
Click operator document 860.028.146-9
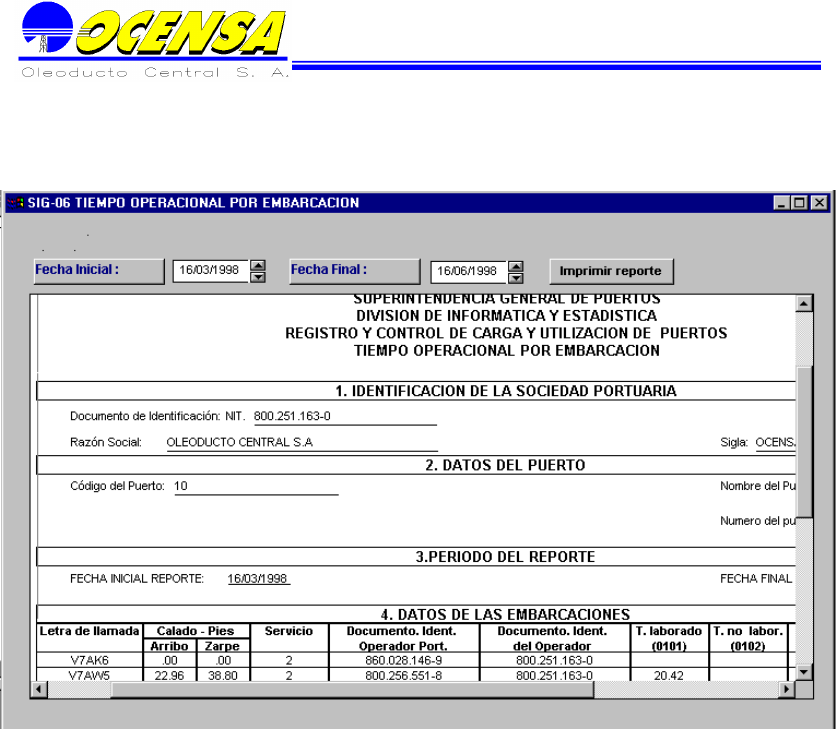(404, 660)
